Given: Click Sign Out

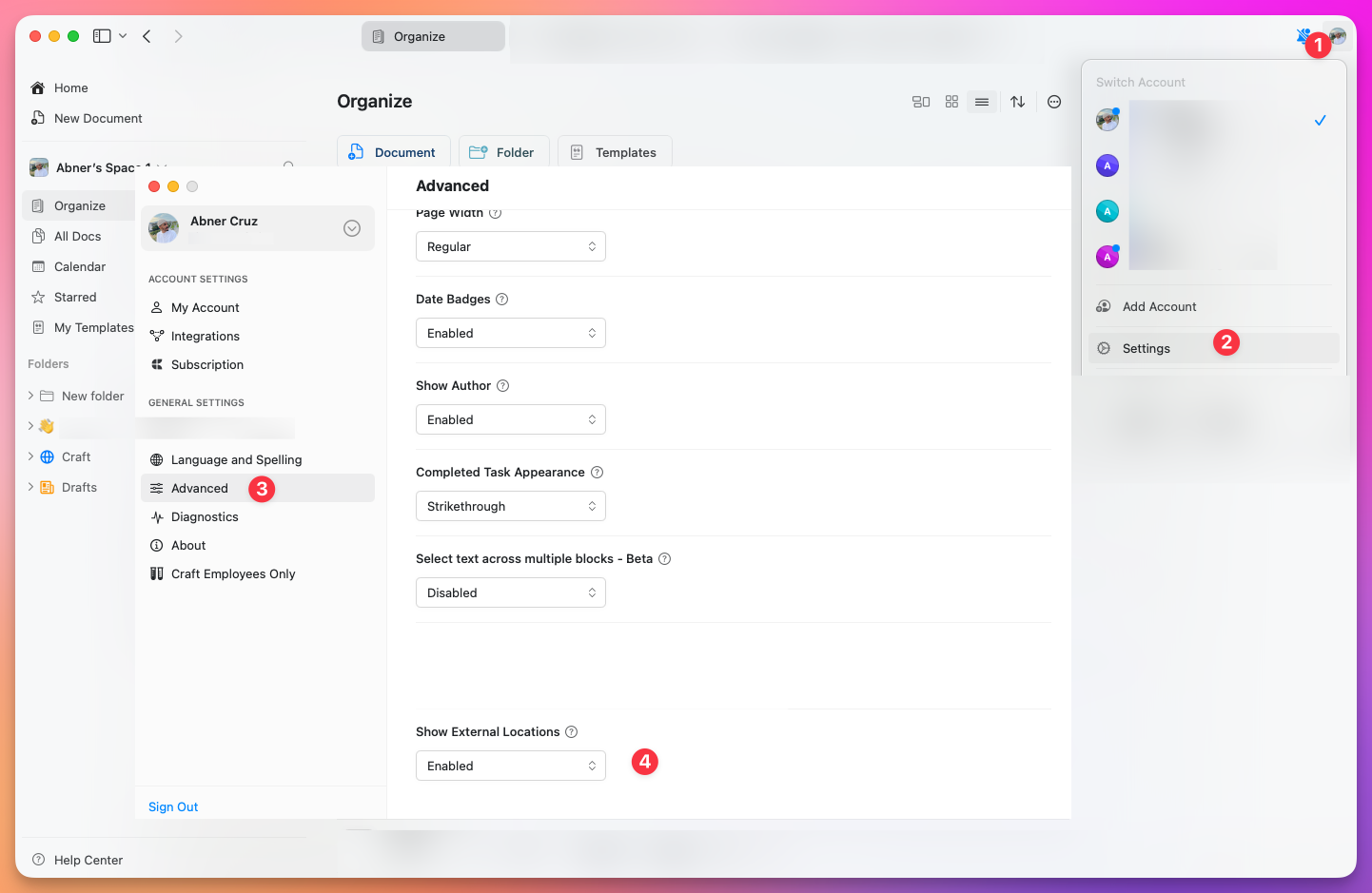Looking at the screenshot, I should coord(173,806).
